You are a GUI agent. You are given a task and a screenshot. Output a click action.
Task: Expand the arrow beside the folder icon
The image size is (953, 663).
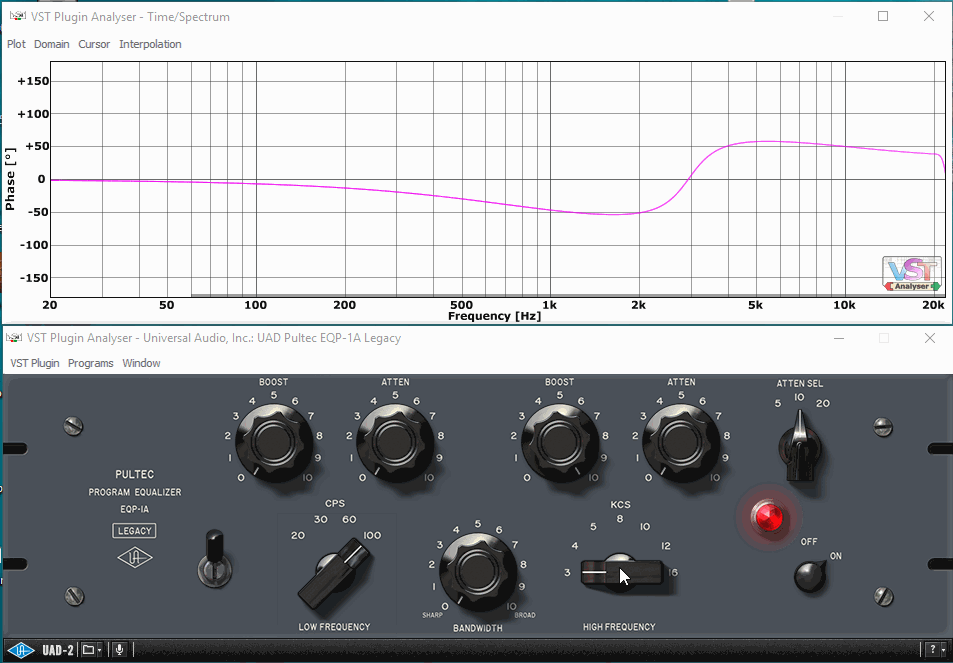tap(100, 651)
